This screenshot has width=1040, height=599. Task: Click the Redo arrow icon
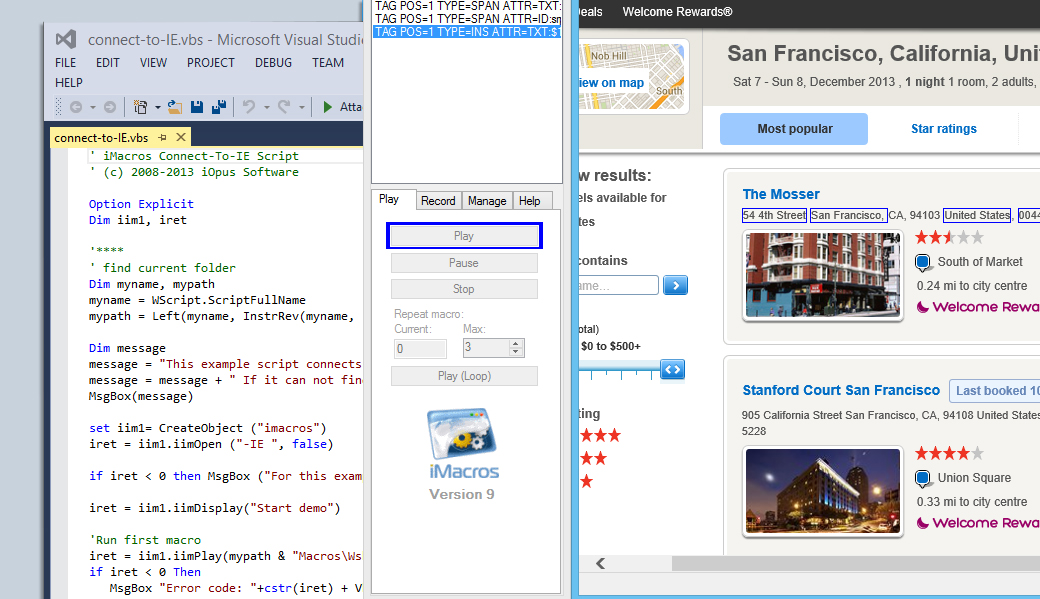pyautogui.click(x=284, y=107)
